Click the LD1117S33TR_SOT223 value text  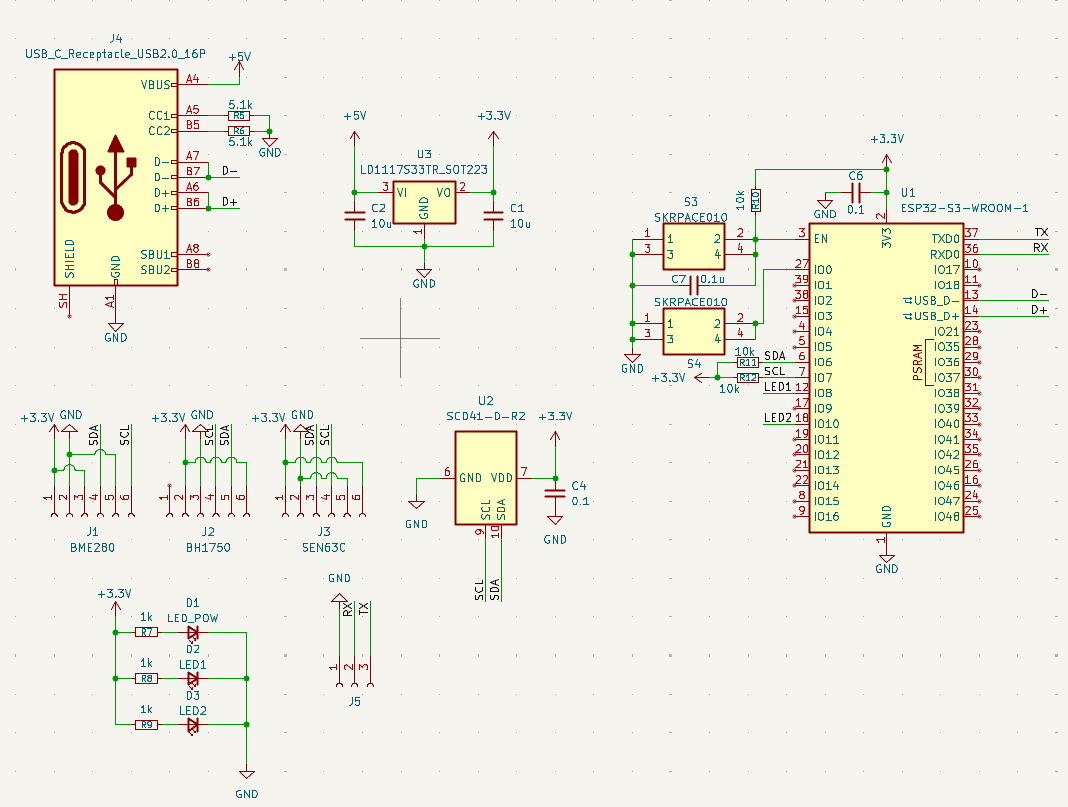coord(424,170)
